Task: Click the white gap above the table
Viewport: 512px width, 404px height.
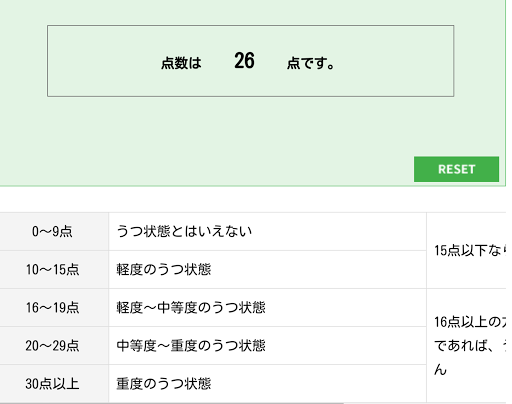Action: 253,199
